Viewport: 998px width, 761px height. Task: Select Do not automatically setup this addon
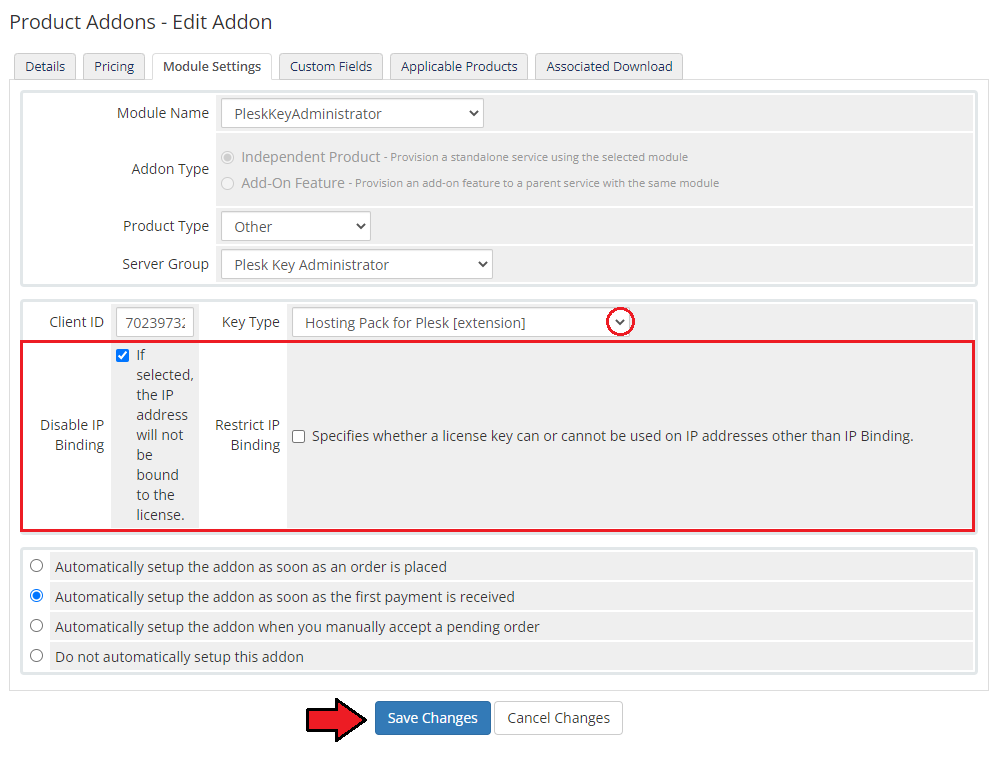(37, 655)
